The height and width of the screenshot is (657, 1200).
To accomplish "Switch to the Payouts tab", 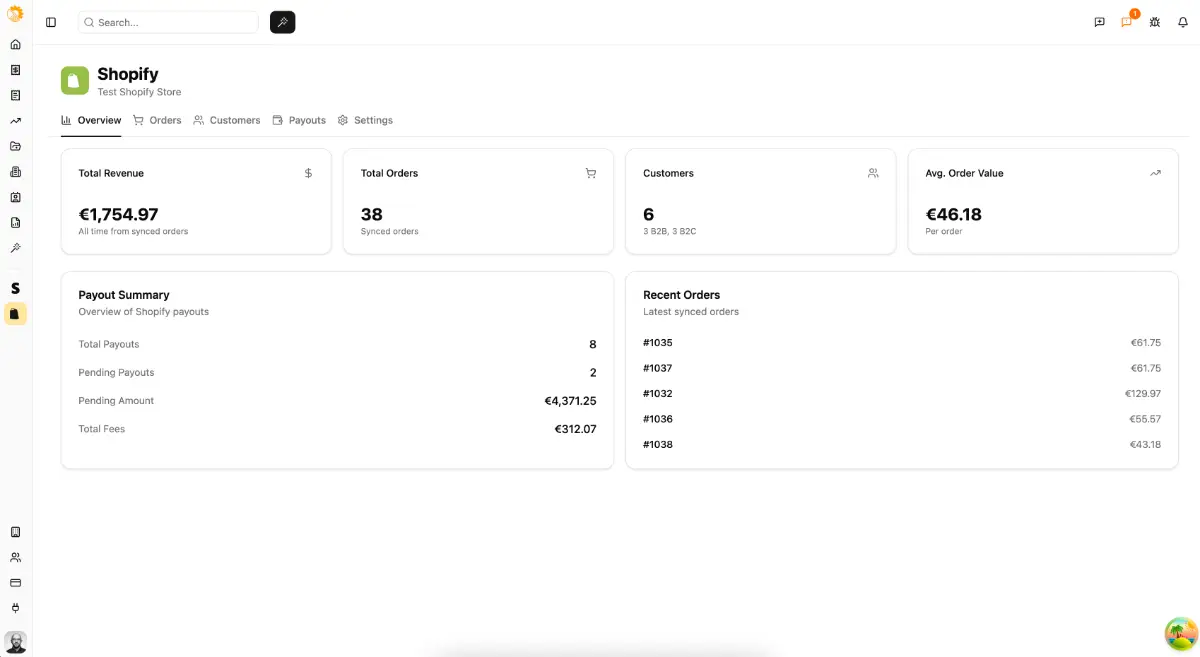I will click(299, 120).
